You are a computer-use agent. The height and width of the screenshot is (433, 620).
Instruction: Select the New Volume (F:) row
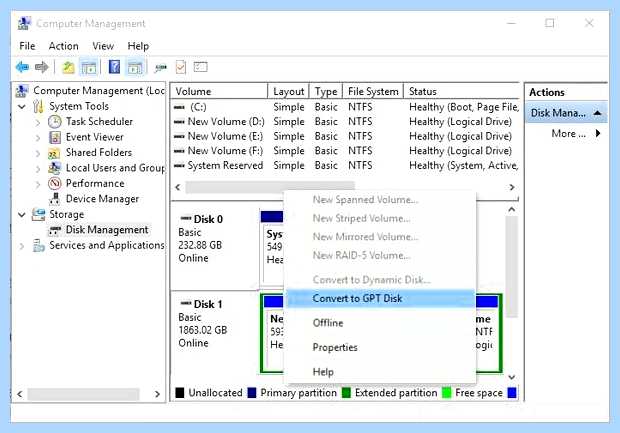click(346, 151)
